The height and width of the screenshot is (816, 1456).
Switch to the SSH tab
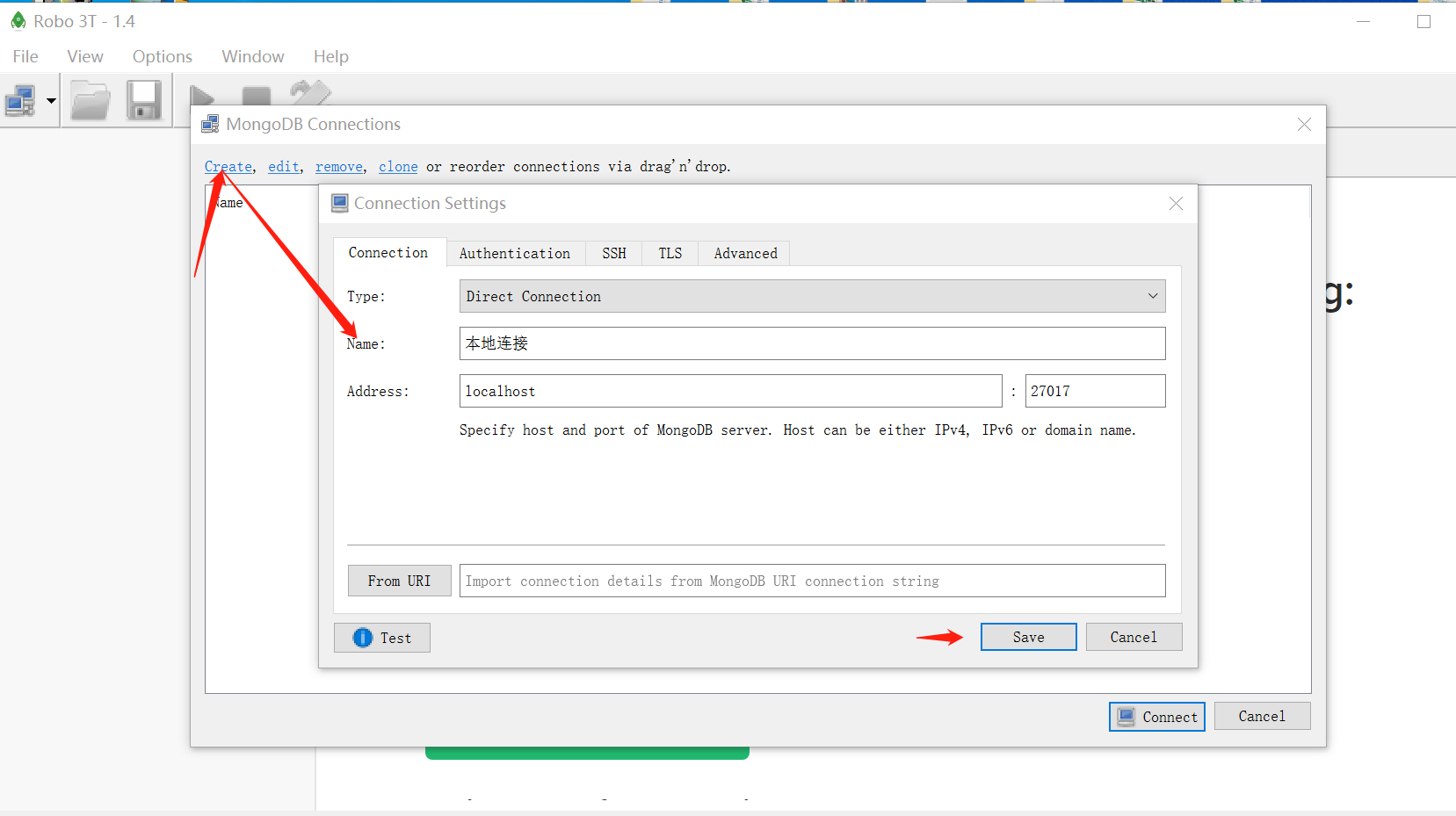point(614,253)
